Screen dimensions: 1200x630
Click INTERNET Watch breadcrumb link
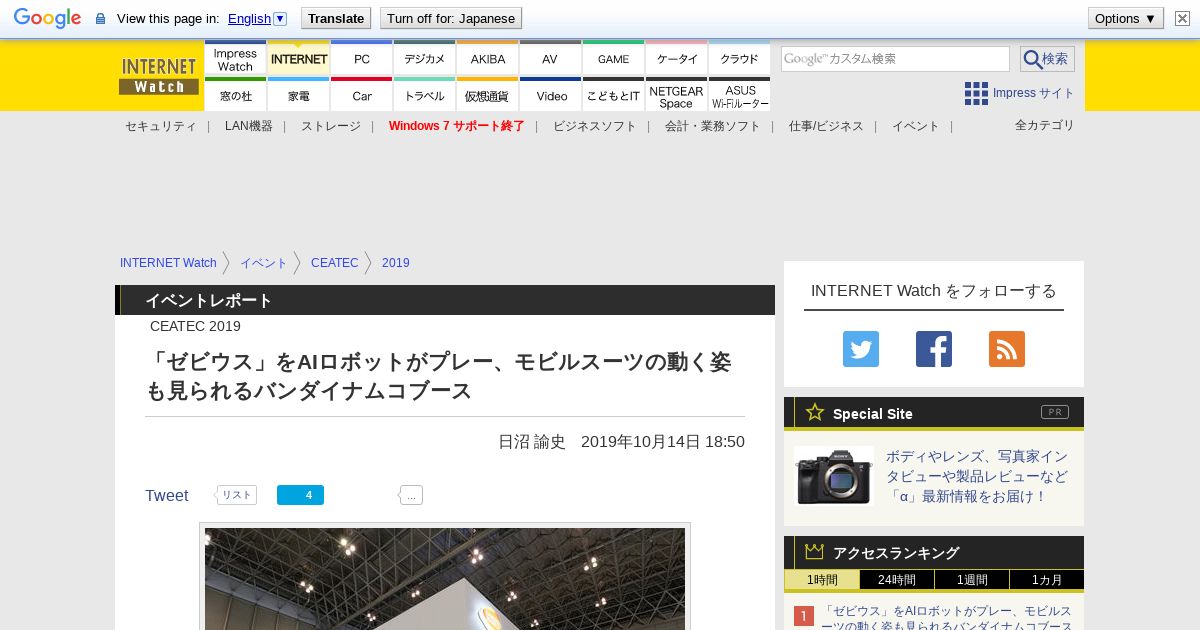pyautogui.click(x=168, y=263)
